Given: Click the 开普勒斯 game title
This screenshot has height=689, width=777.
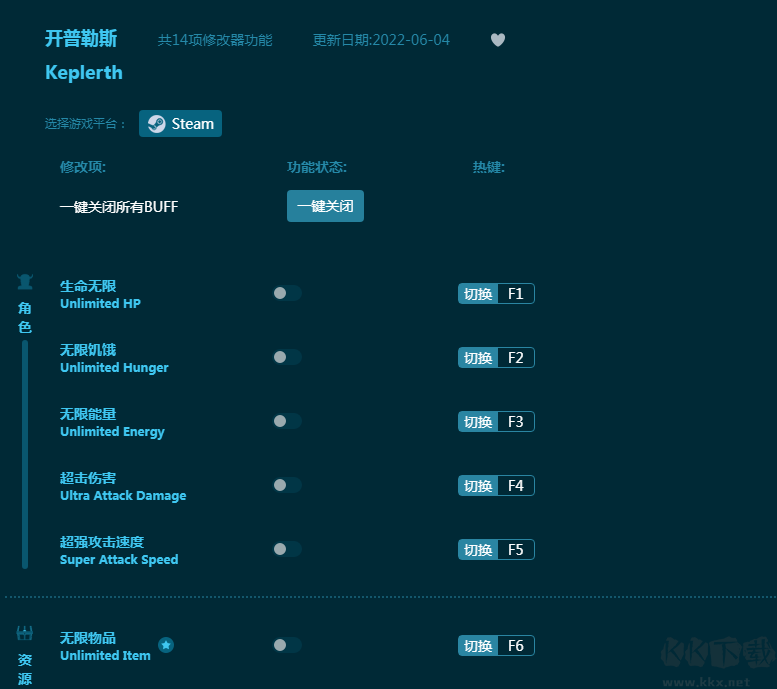Looking at the screenshot, I should (x=81, y=39).
